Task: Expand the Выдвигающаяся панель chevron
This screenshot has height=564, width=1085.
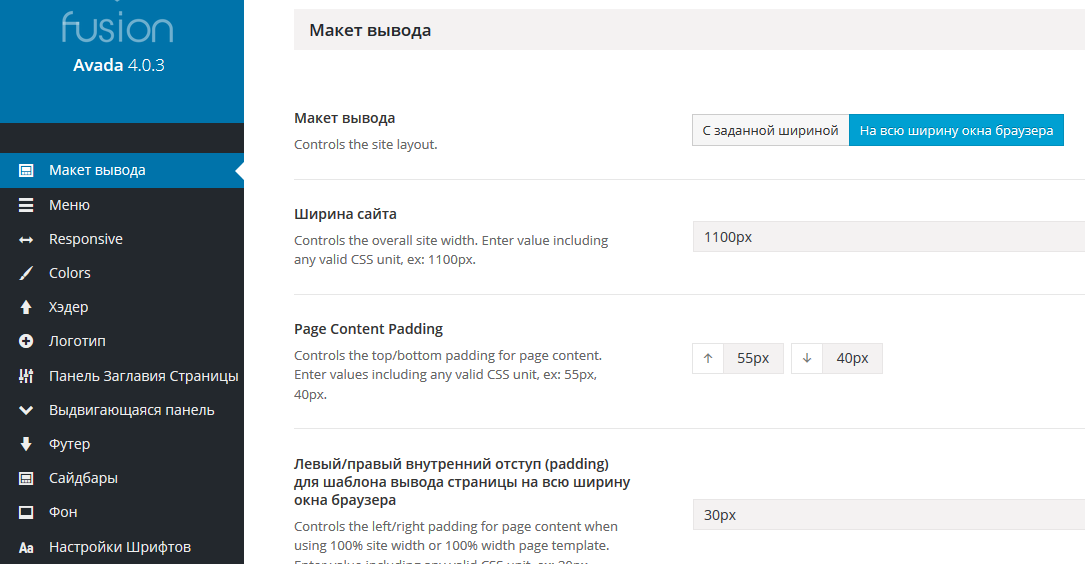Action: click(27, 410)
